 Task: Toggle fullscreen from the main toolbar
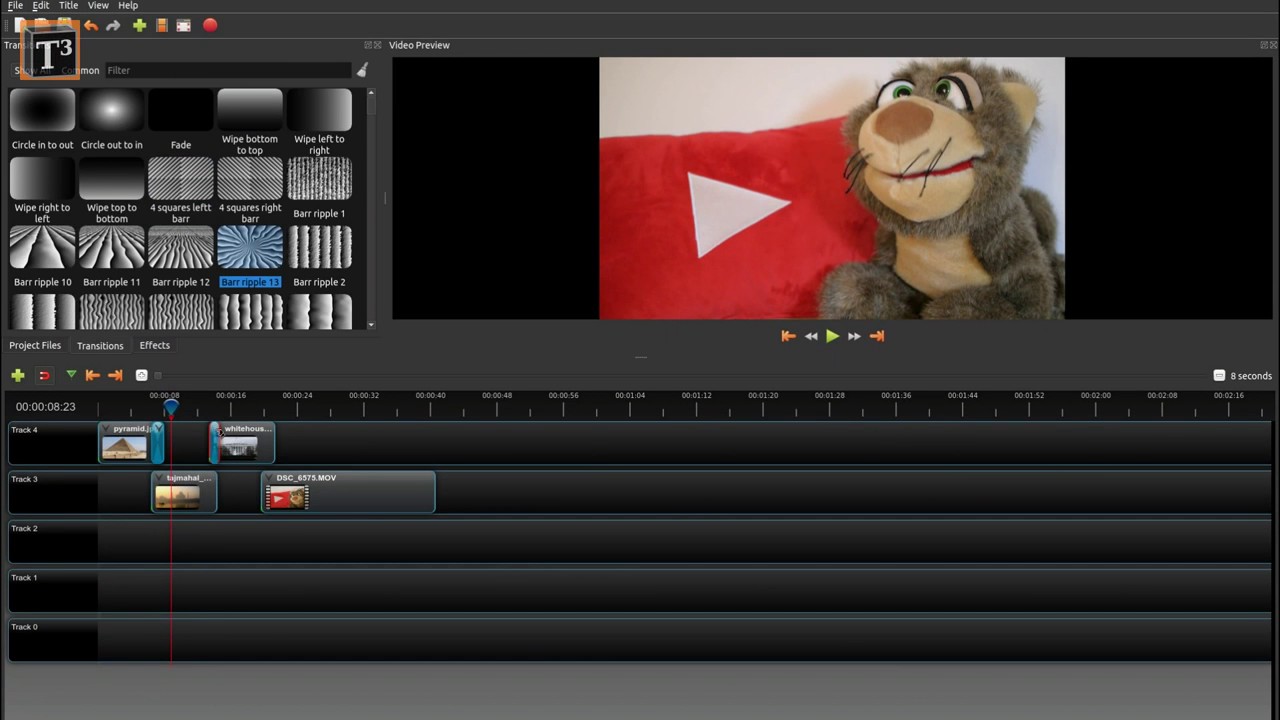184,25
